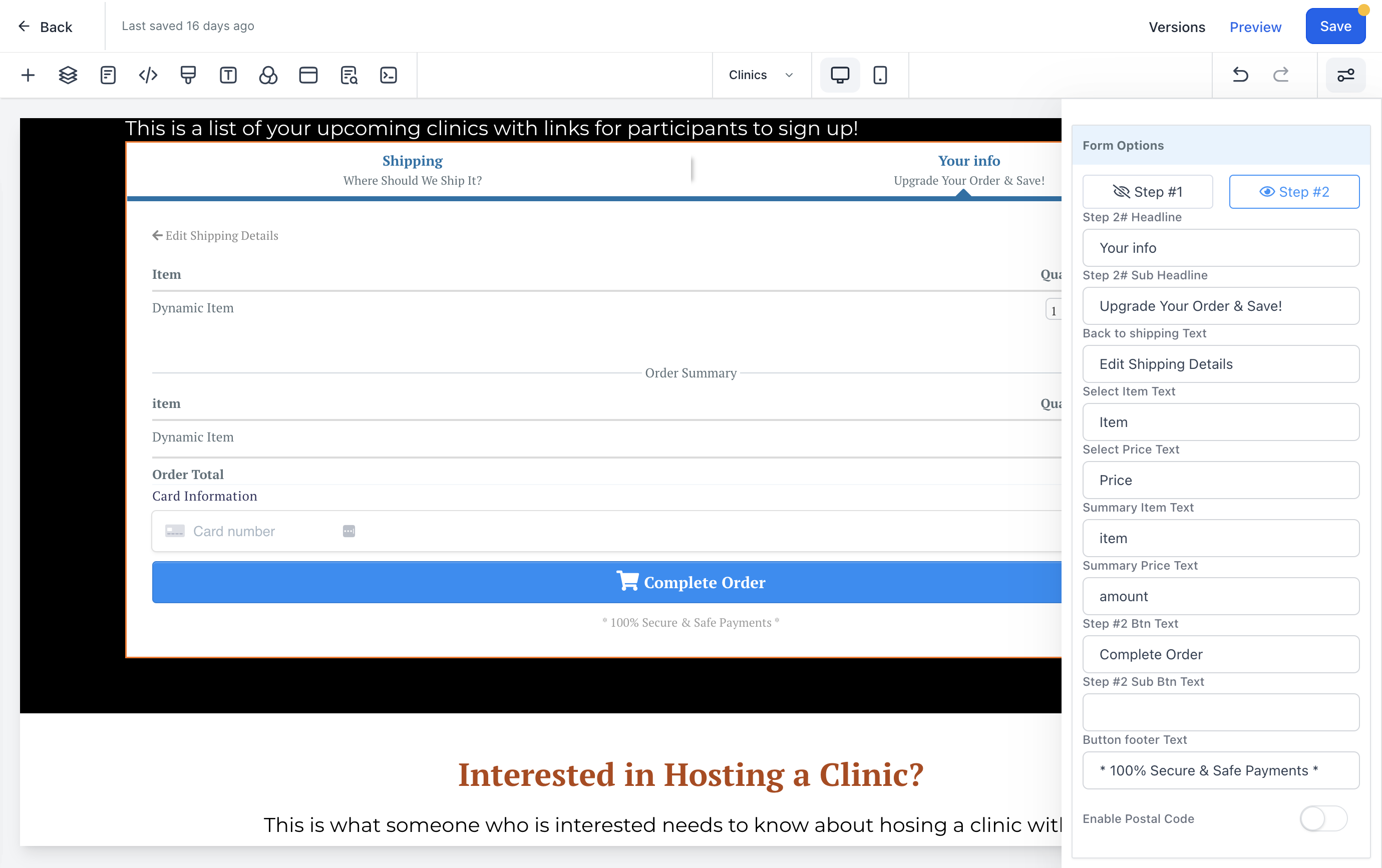The height and width of the screenshot is (868, 1382).
Task: Click the Complete Order button
Action: [607, 582]
